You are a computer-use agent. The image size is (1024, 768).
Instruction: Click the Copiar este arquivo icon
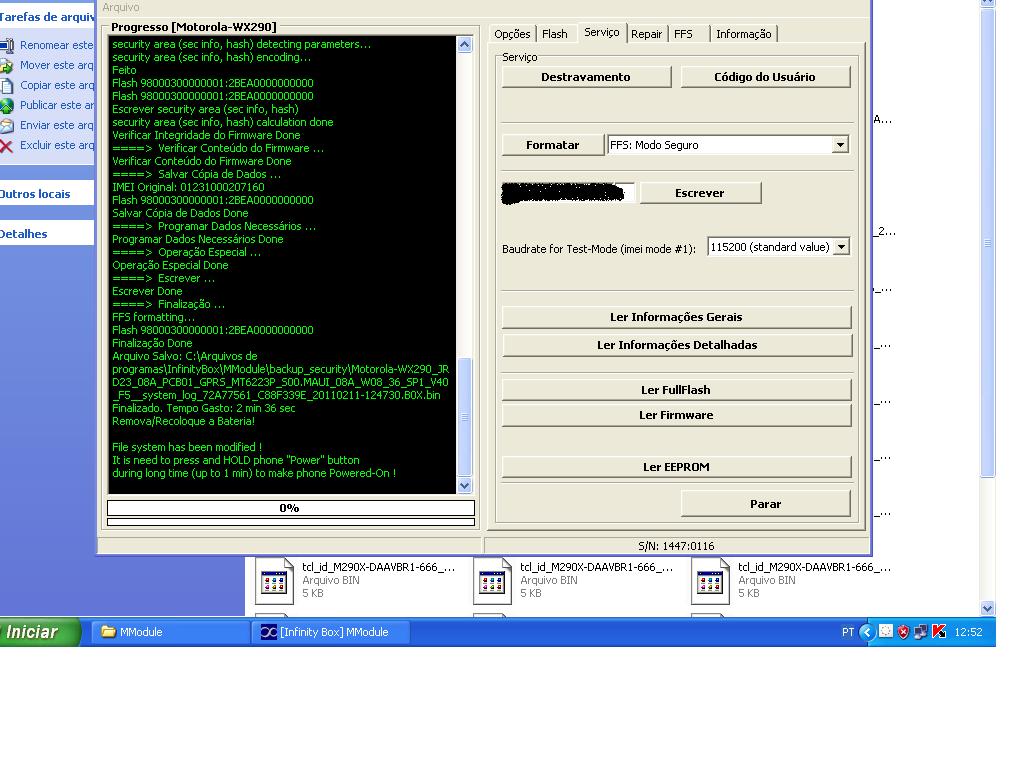7,86
